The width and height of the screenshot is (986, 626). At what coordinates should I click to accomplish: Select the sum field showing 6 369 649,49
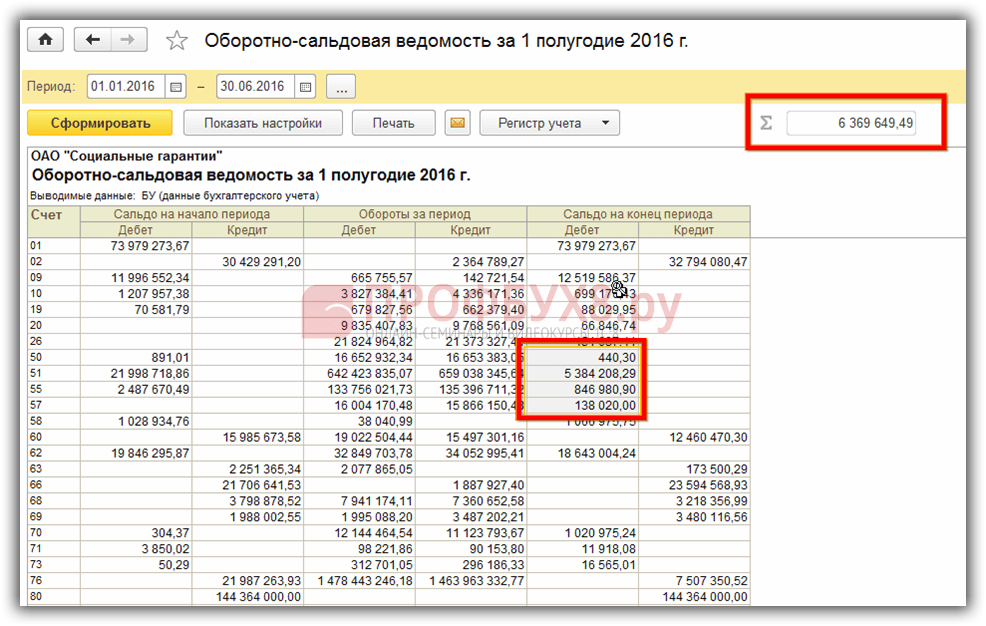(851, 123)
